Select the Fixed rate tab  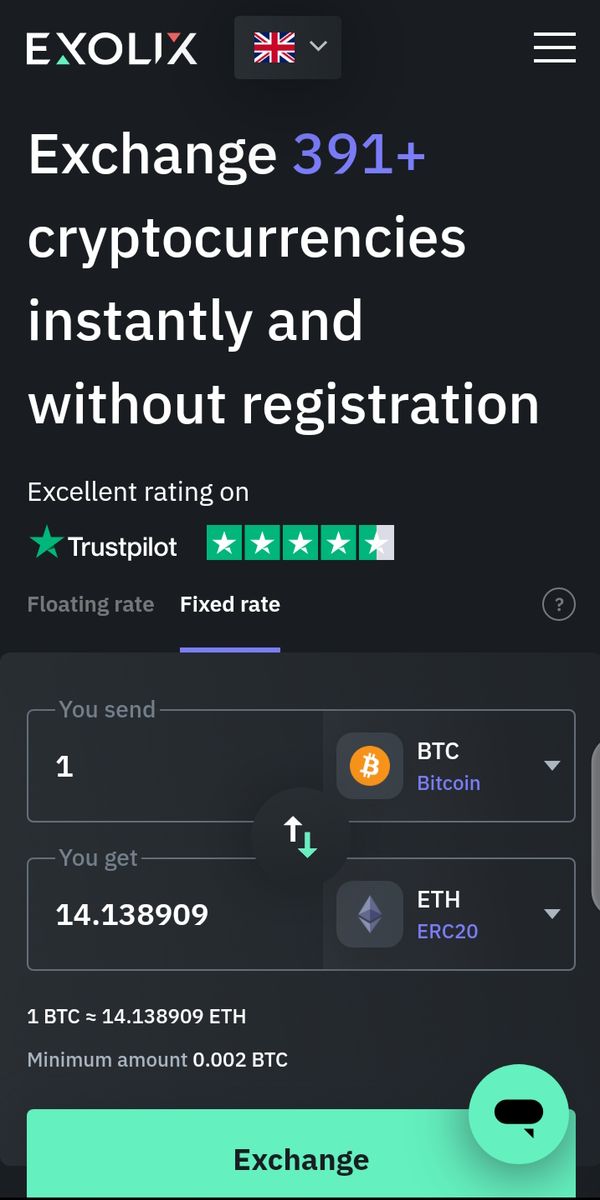[230, 604]
